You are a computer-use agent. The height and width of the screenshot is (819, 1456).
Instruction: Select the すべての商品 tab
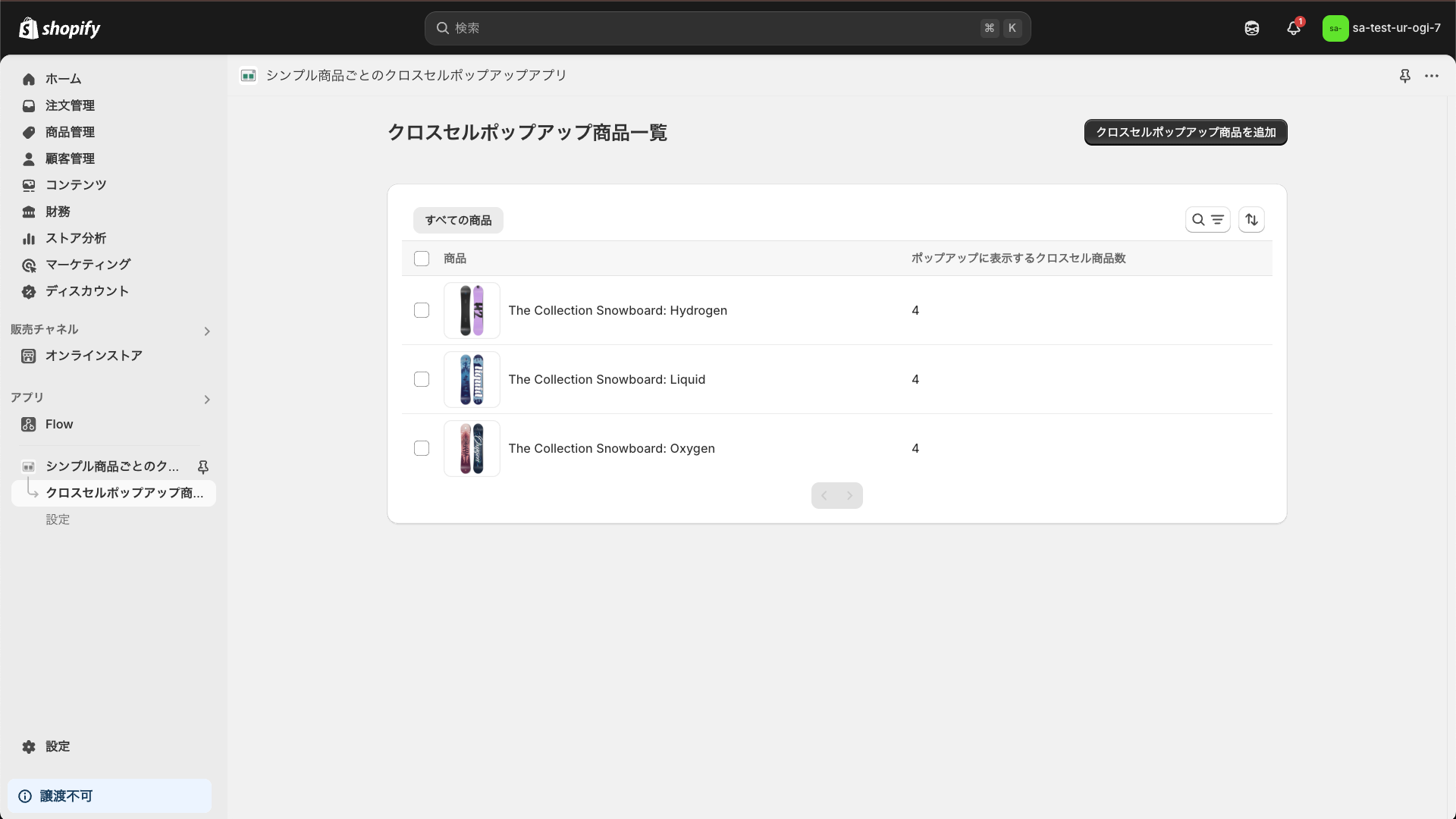[x=458, y=221]
